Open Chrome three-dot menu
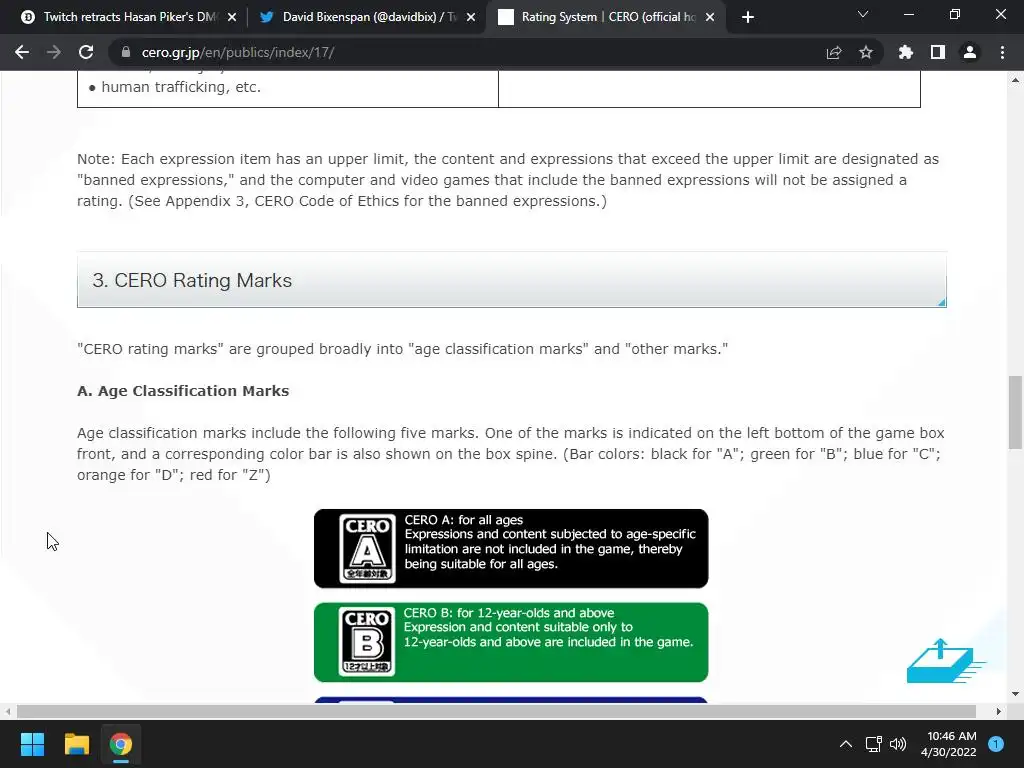Image resolution: width=1024 pixels, height=768 pixels. [x=1002, y=52]
